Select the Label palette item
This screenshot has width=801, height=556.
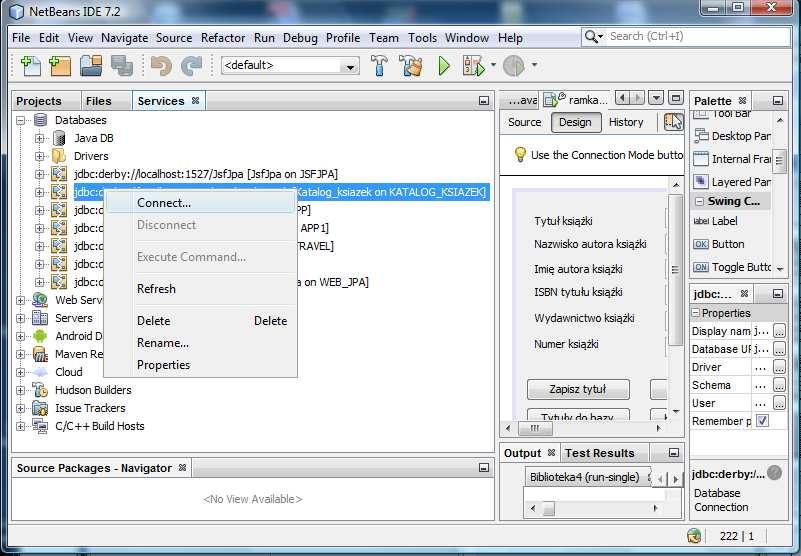(x=715, y=221)
